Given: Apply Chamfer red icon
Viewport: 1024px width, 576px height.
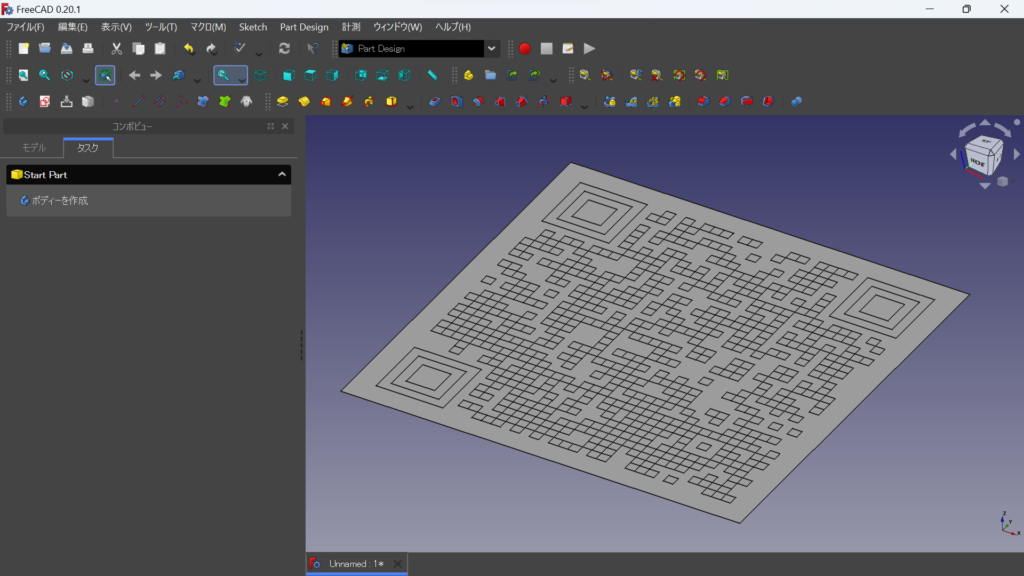Looking at the screenshot, I should click(725, 101).
